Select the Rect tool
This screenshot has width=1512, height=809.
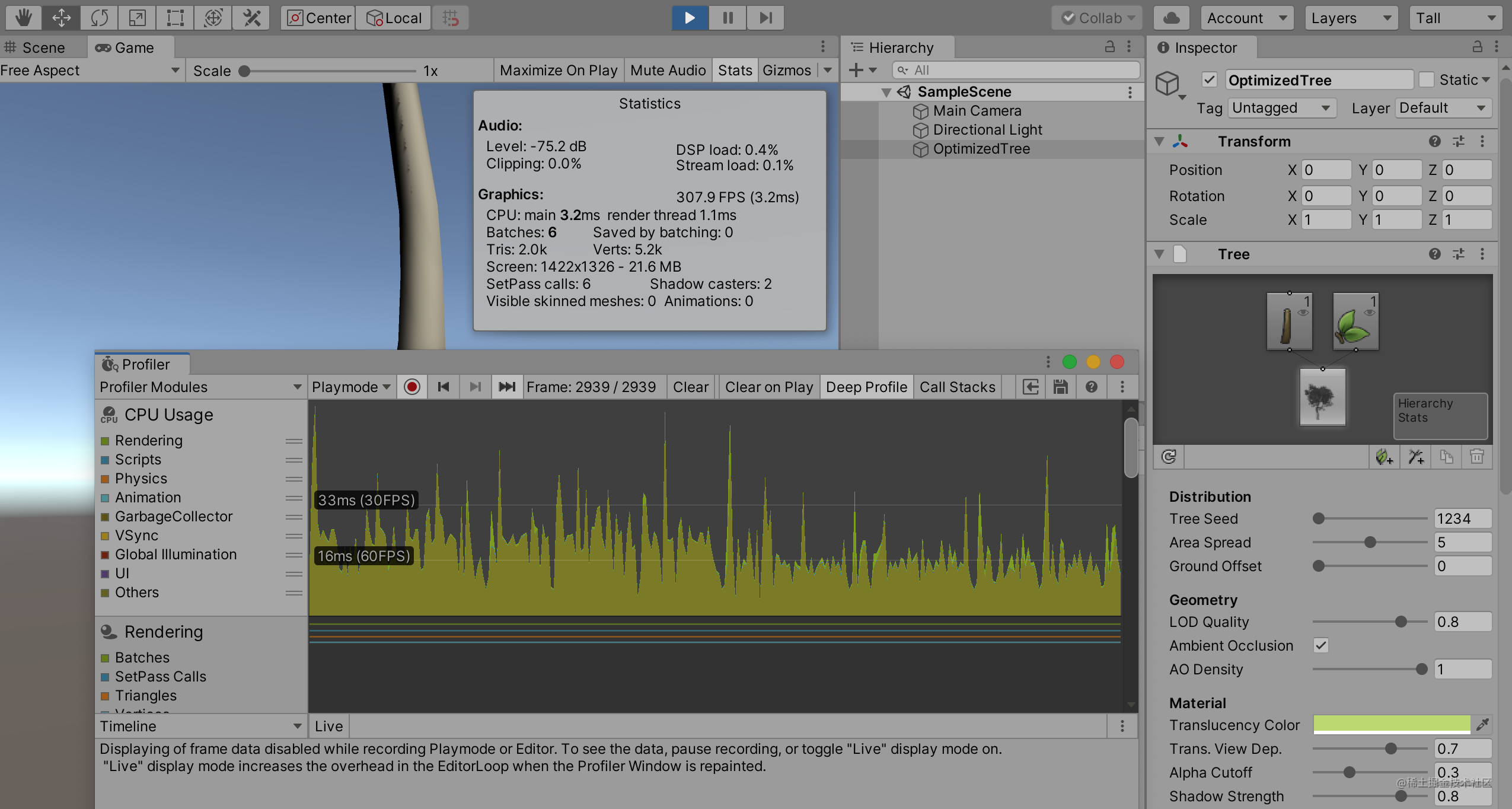175,18
